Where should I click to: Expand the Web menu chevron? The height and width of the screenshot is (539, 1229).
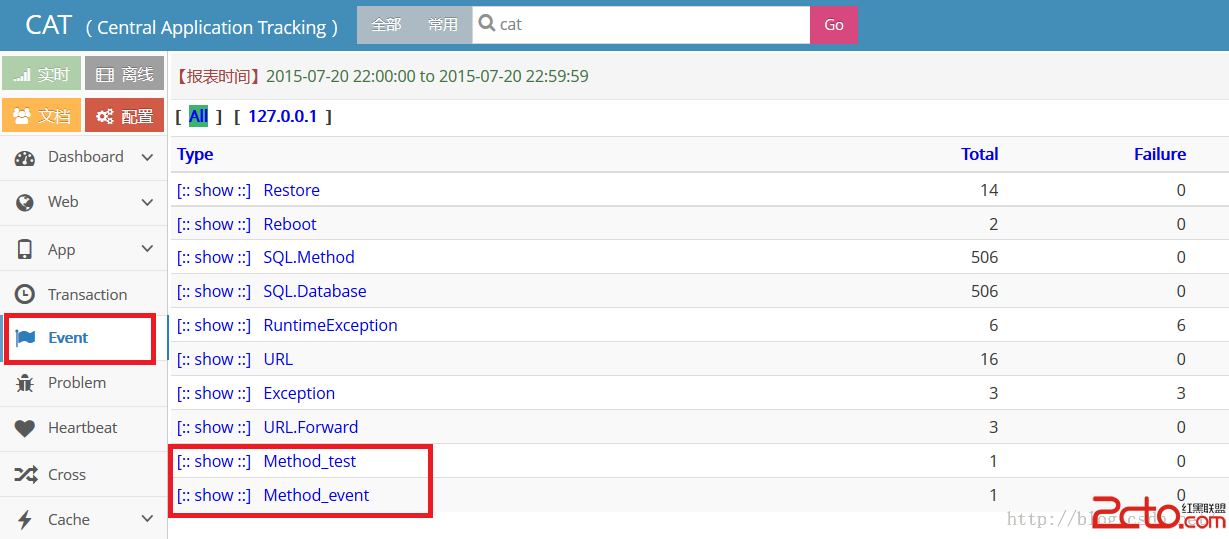148,202
